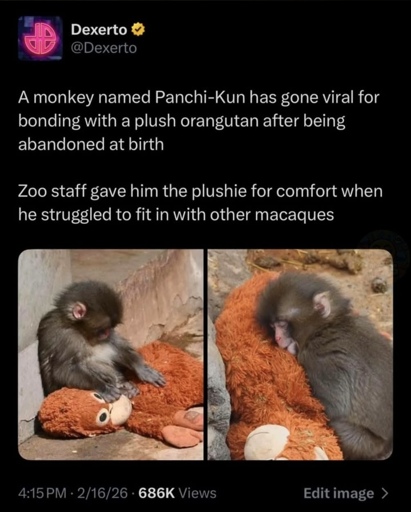Click the word Panchi-Kun in the tweet
The image size is (411, 512).
pyautogui.click(x=200, y=98)
